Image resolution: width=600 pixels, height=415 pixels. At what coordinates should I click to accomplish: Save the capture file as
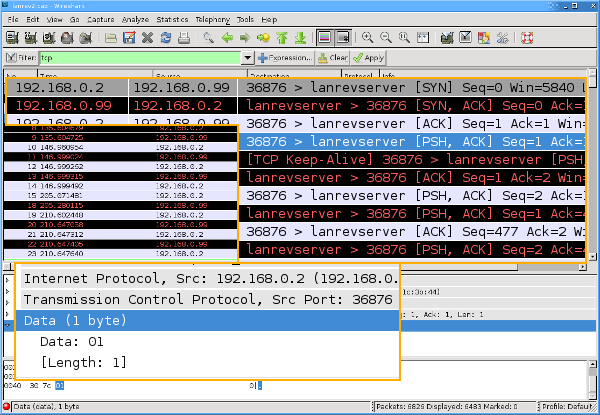coord(129,37)
